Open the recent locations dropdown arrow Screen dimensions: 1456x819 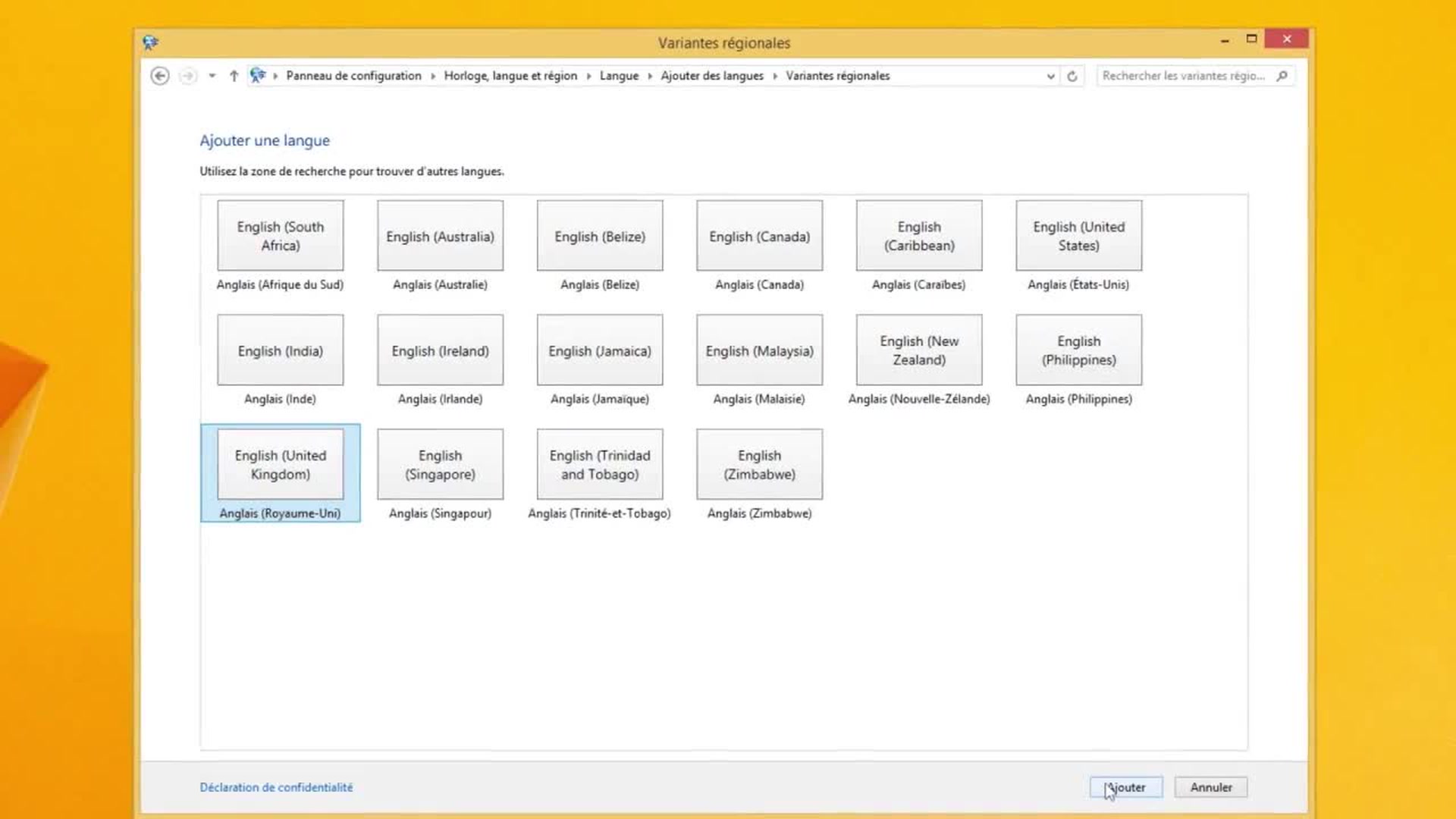coord(212,76)
